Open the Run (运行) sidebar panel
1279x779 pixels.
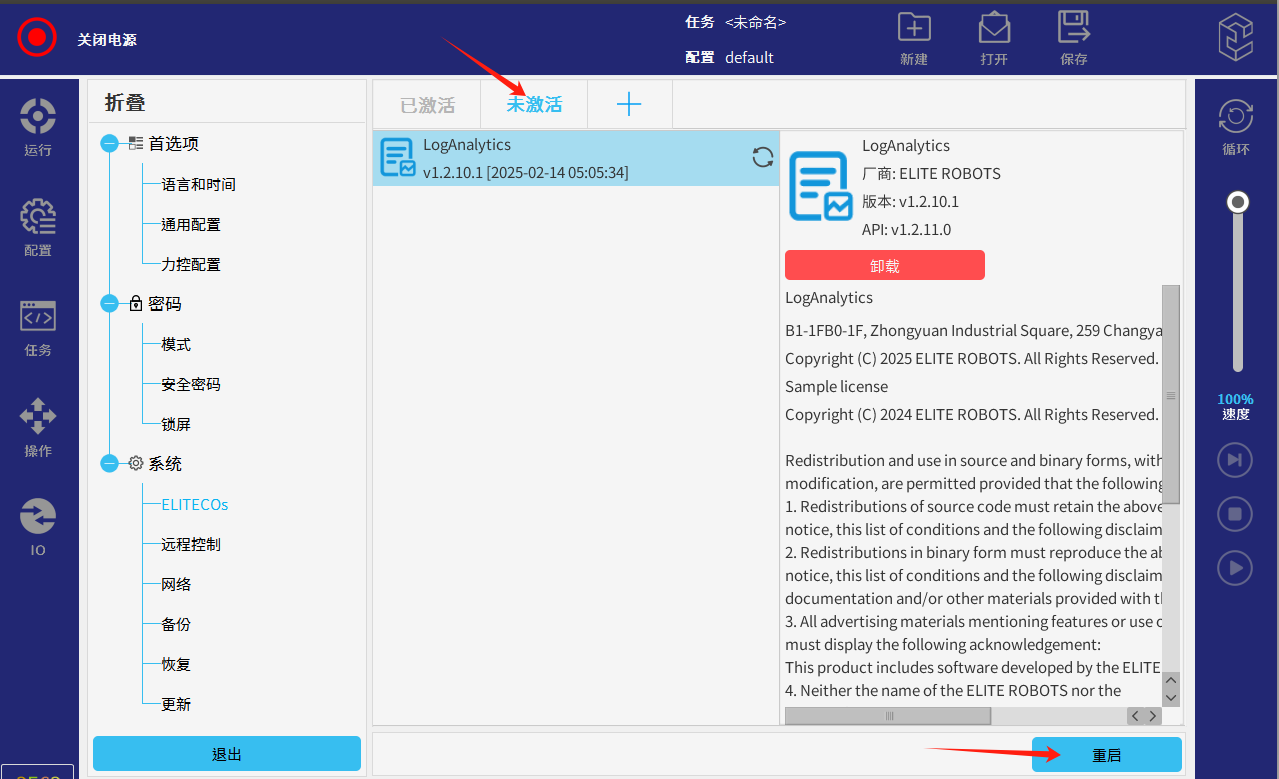click(x=38, y=126)
